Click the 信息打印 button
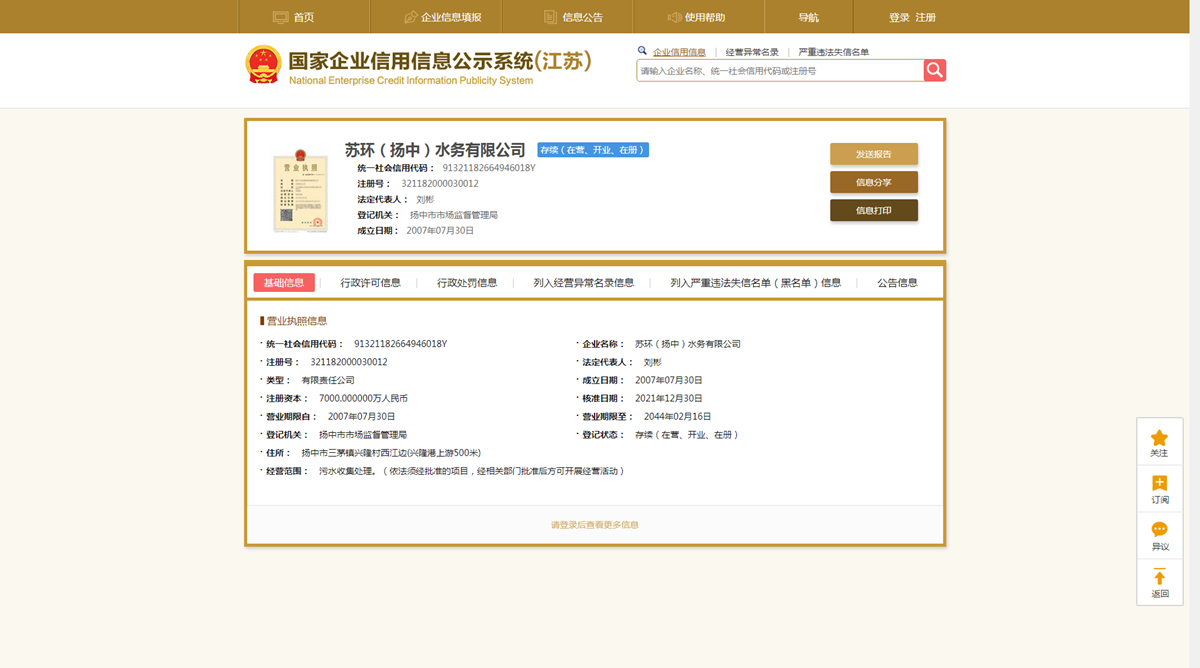 click(874, 210)
